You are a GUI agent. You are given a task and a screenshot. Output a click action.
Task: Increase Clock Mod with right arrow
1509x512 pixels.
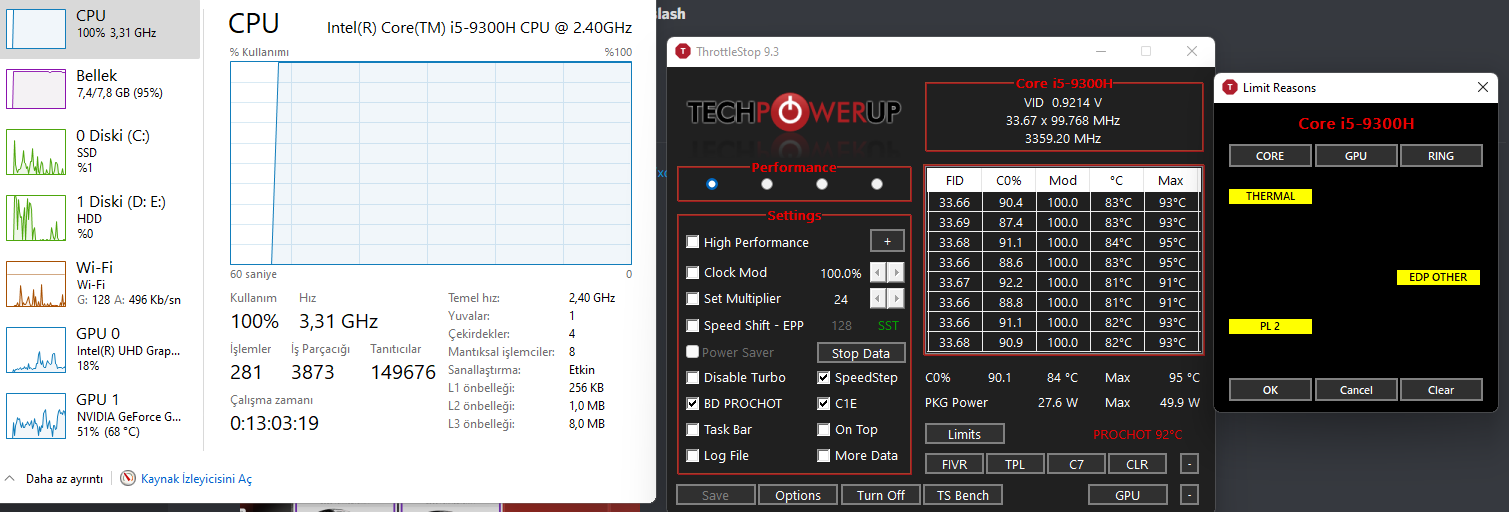[x=896, y=272]
